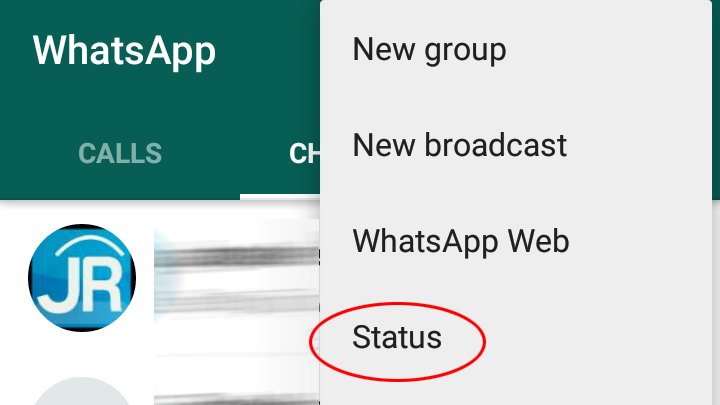Open the blurred chat next to JR avatar

click(x=236, y=278)
